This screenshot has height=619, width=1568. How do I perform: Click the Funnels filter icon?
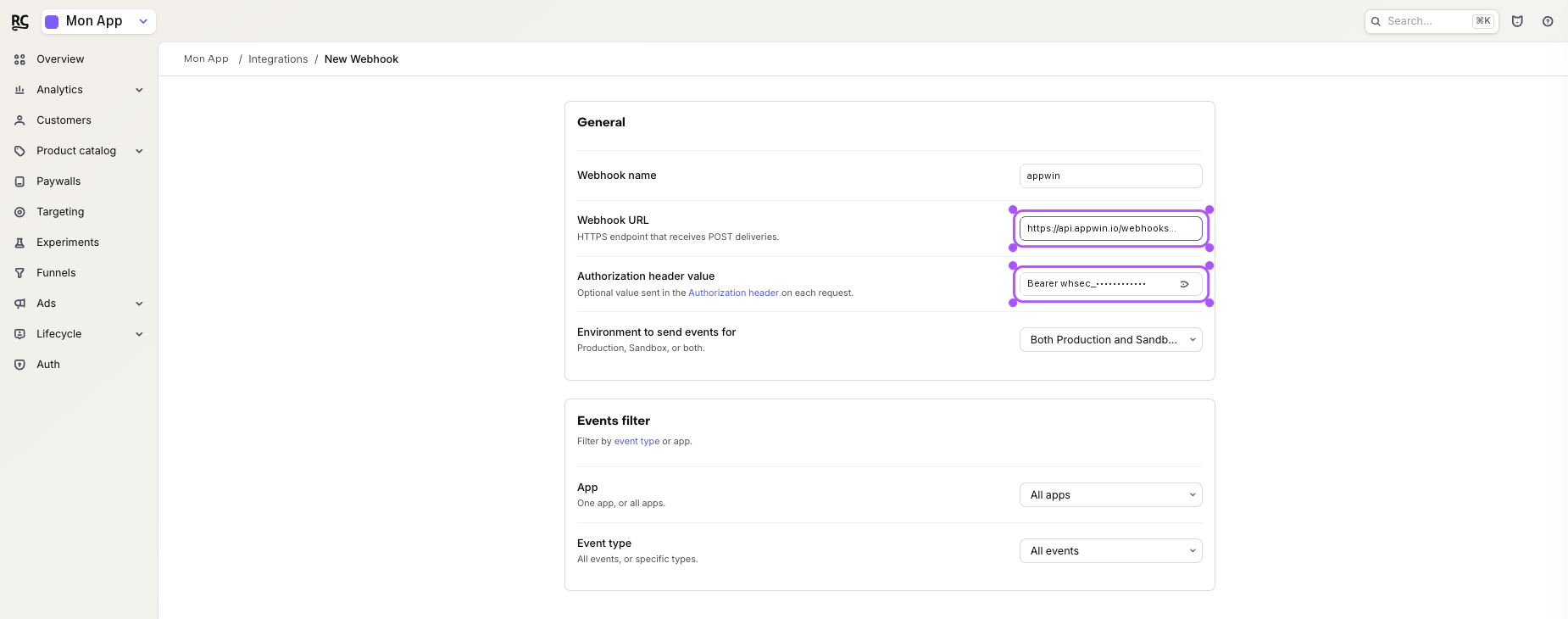pos(19,273)
